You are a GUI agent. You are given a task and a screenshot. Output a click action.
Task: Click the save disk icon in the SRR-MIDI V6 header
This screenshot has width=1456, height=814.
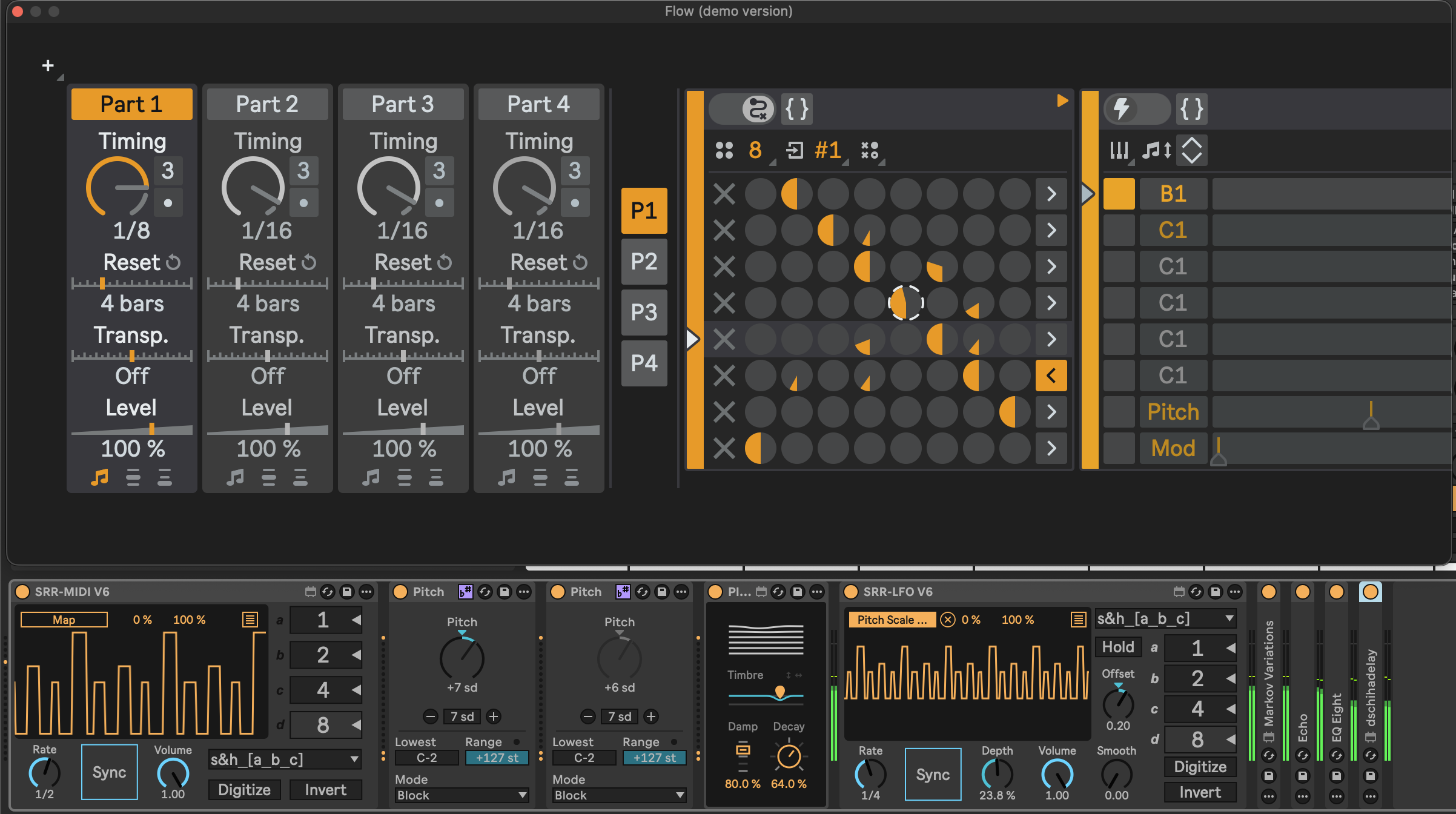[x=347, y=592]
